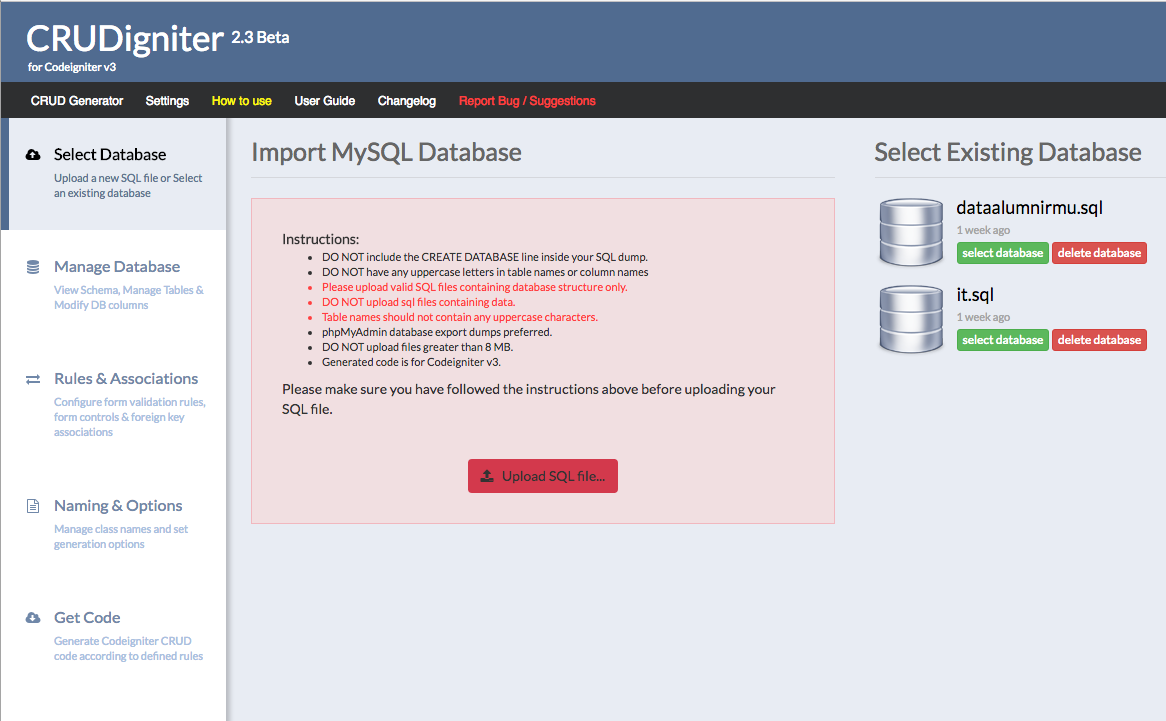Click the dataalumnirmu.sql database name
Viewport: 1166px width, 721px height.
(x=1029, y=208)
